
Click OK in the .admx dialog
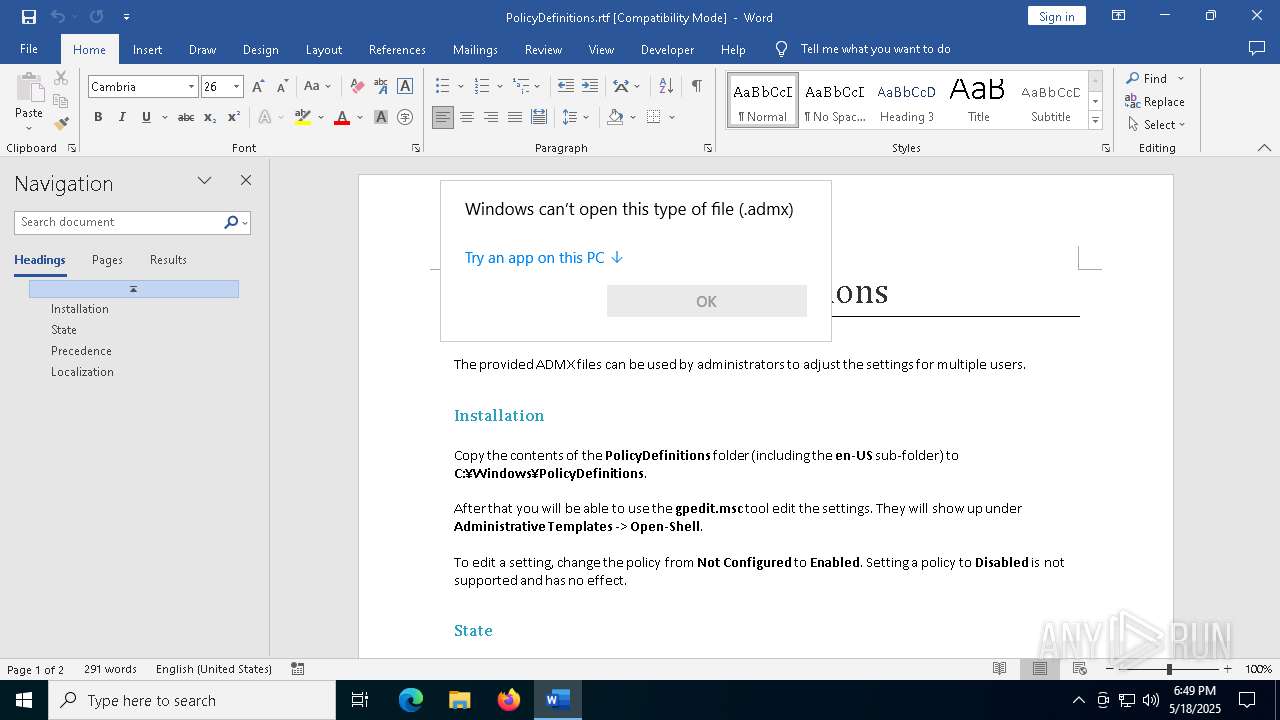pos(707,301)
